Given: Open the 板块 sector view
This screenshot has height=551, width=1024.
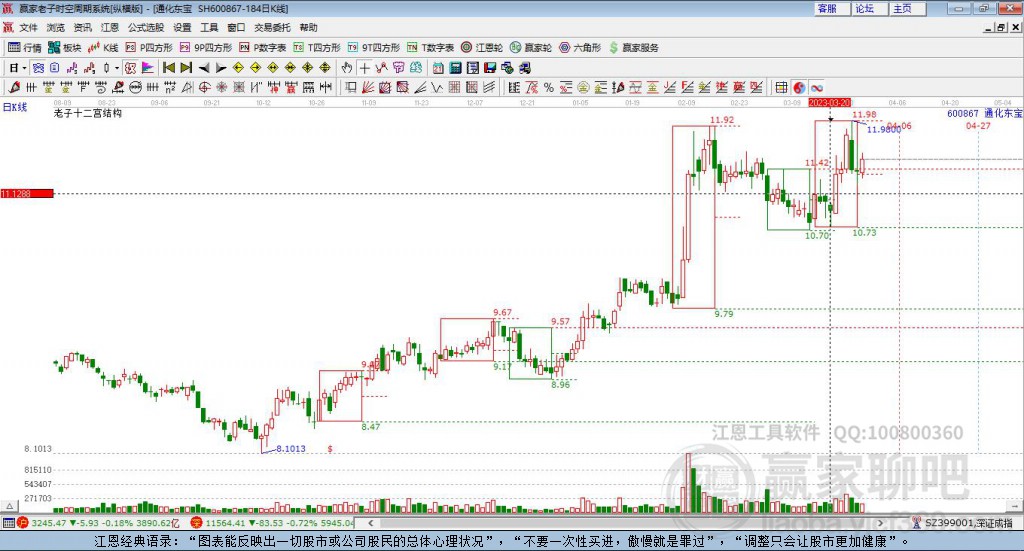Looking at the screenshot, I should tap(64, 48).
